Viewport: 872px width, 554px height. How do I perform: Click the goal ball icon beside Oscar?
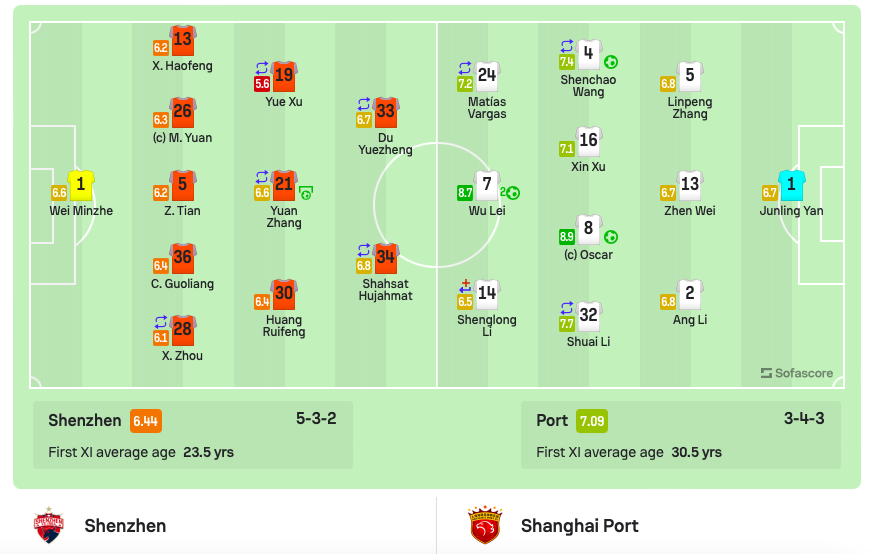click(x=610, y=237)
